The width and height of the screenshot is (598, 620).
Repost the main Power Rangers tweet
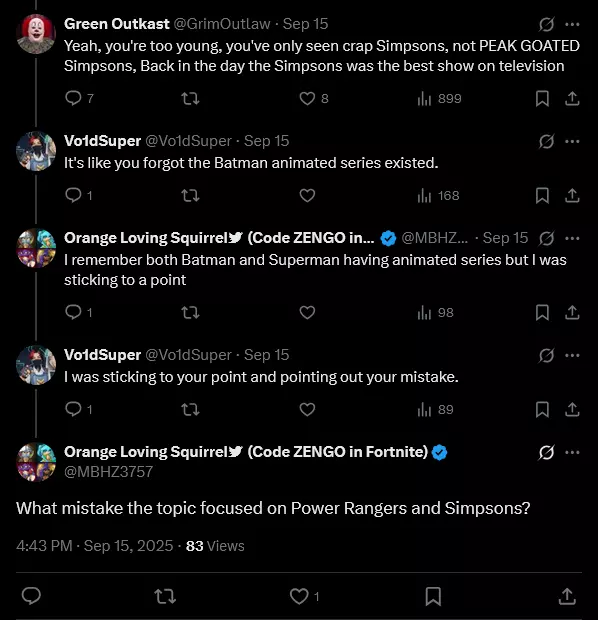165,596
